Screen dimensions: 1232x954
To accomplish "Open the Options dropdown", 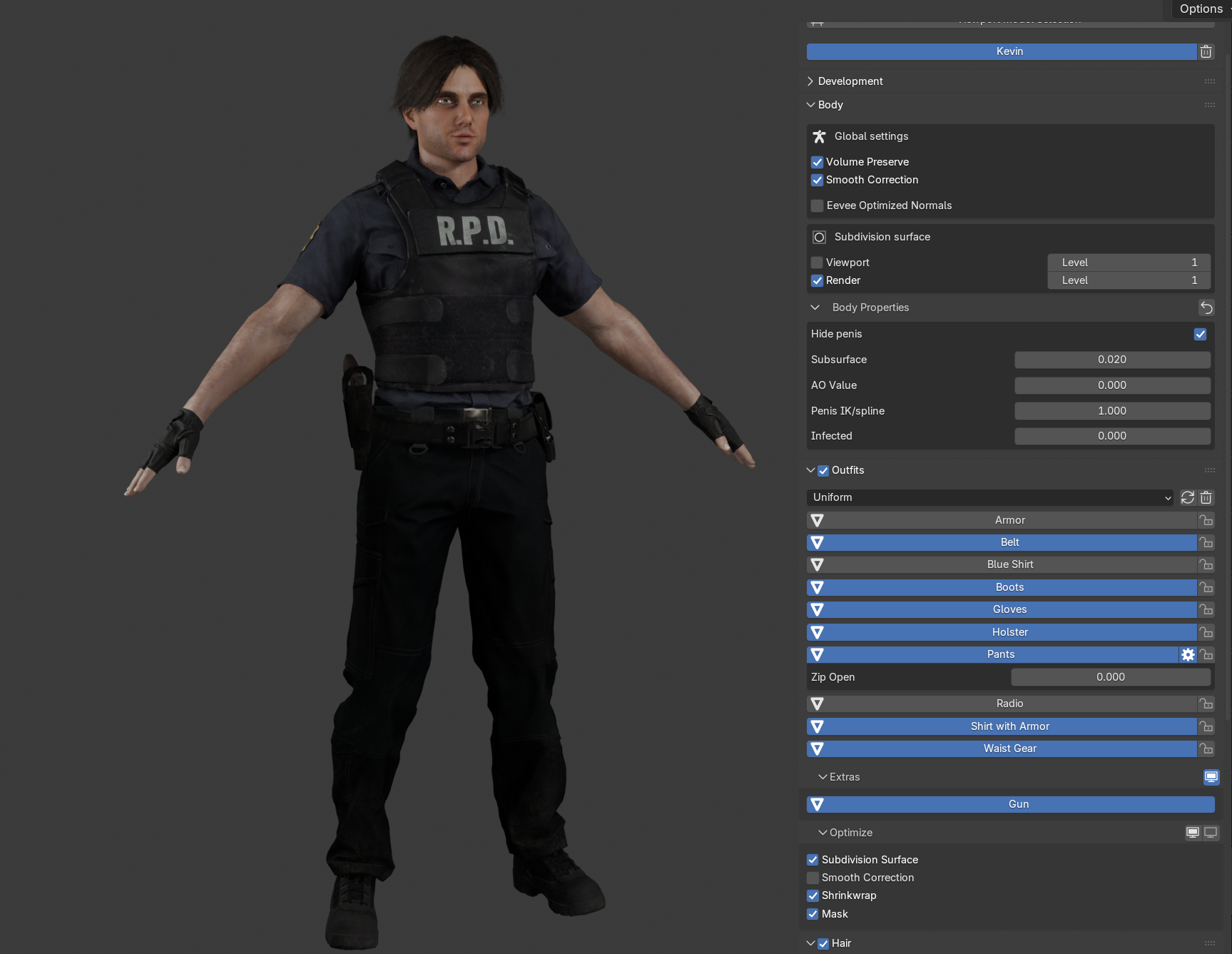I will pos(1201,9).
